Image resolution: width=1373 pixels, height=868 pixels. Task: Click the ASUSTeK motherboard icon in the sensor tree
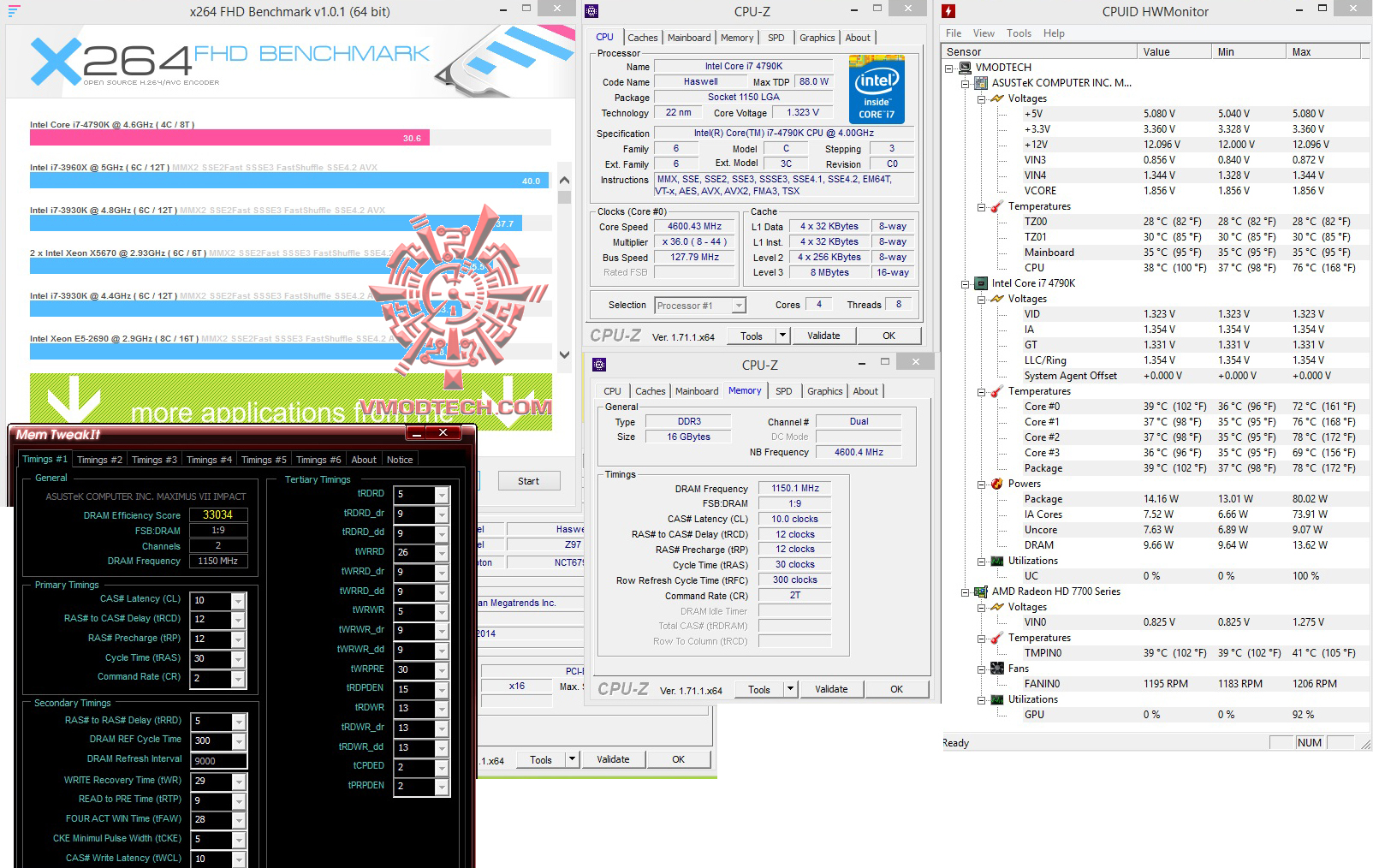[981, 83]
